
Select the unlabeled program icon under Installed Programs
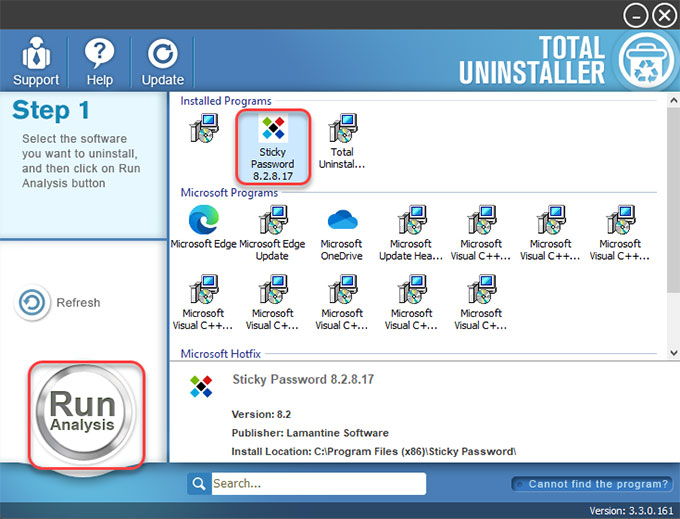[204, 128]
